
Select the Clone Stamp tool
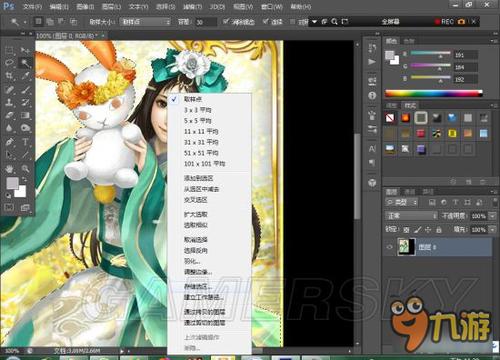point(9,102)
